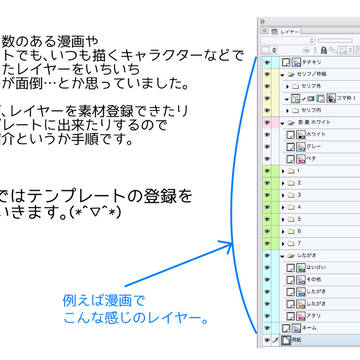Click the タチキリ layer color thumbnail
This screenshot has width=360, height=360.
(x=296, y=62)
